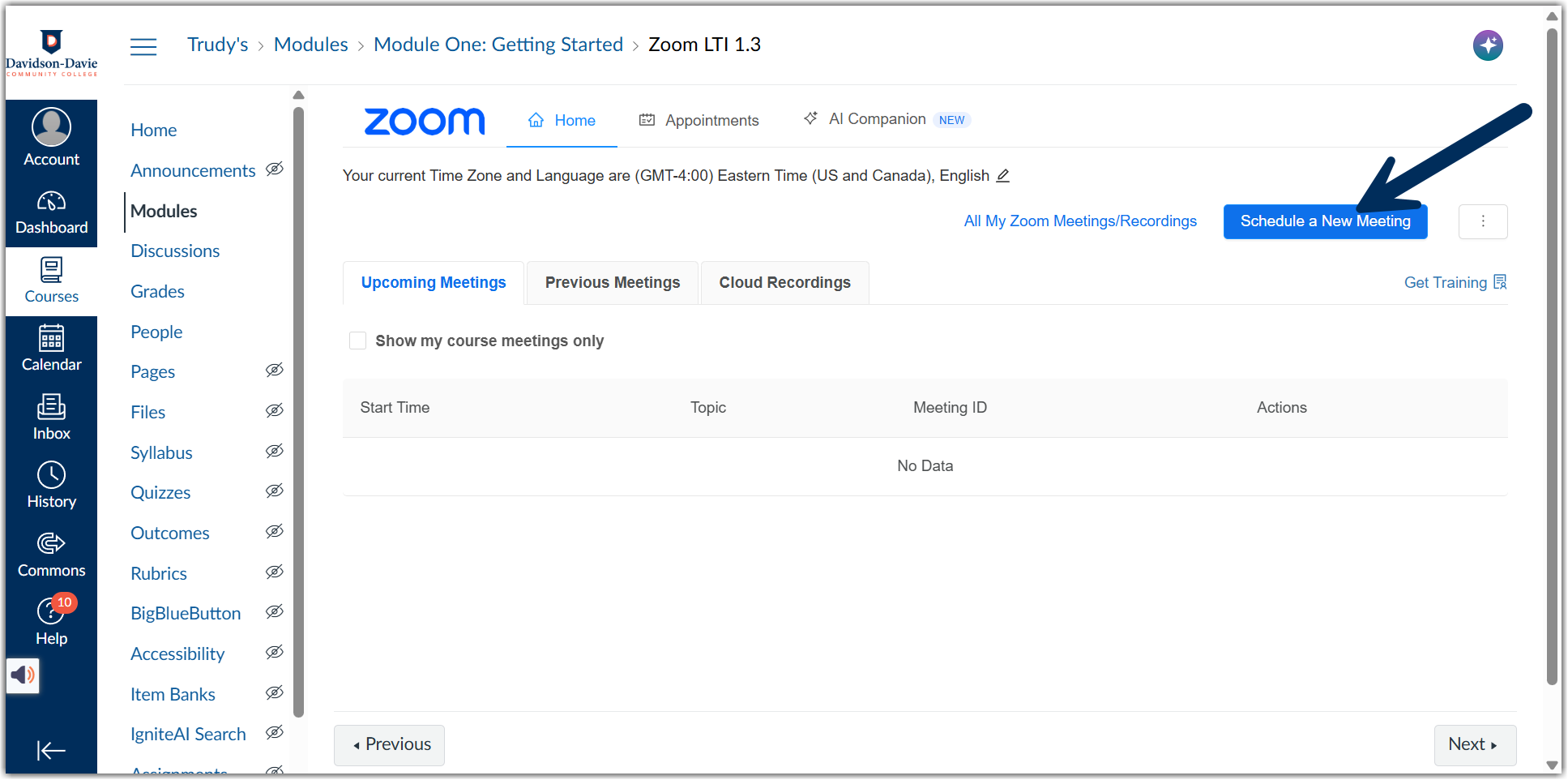The height and width of the screenshot is (780, 1568).
Task: Open course Home navigation link
Action: point(153,130)
